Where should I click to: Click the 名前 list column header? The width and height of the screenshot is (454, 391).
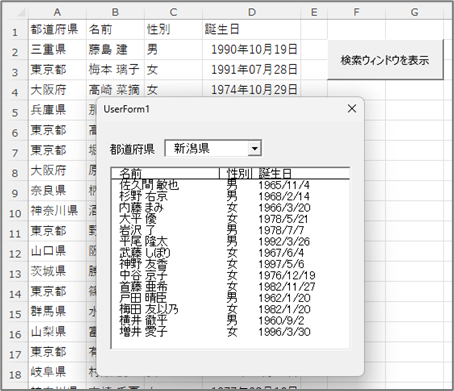tap(165, 173)
